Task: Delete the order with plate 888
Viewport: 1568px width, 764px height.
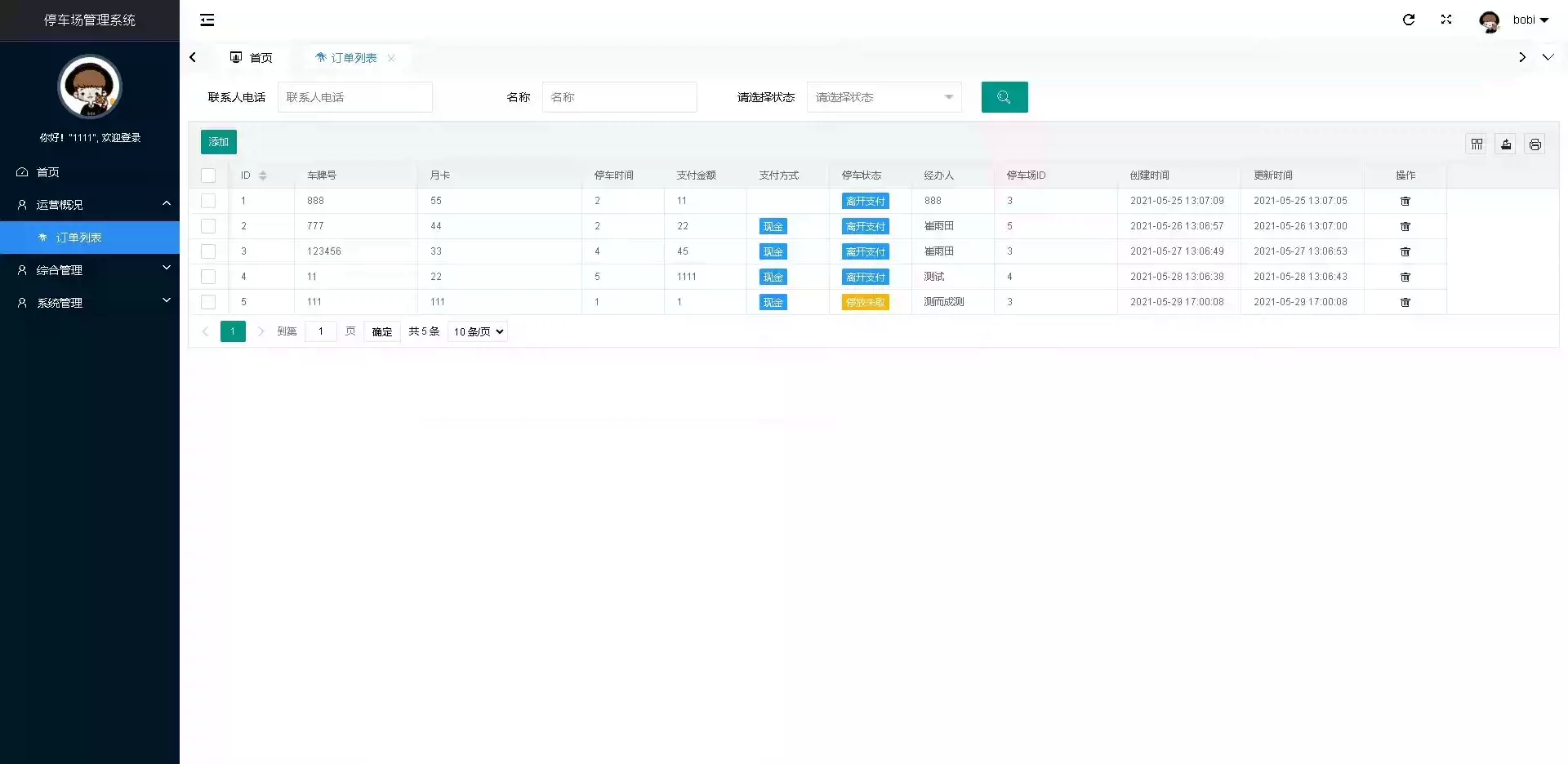Action: [x=1405, y=201]
